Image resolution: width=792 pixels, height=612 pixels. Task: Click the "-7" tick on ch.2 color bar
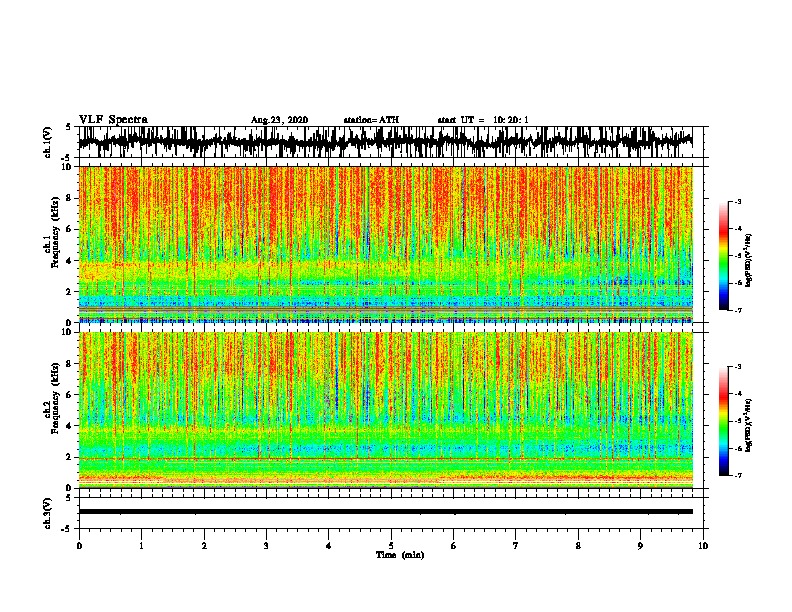[737, 476]
